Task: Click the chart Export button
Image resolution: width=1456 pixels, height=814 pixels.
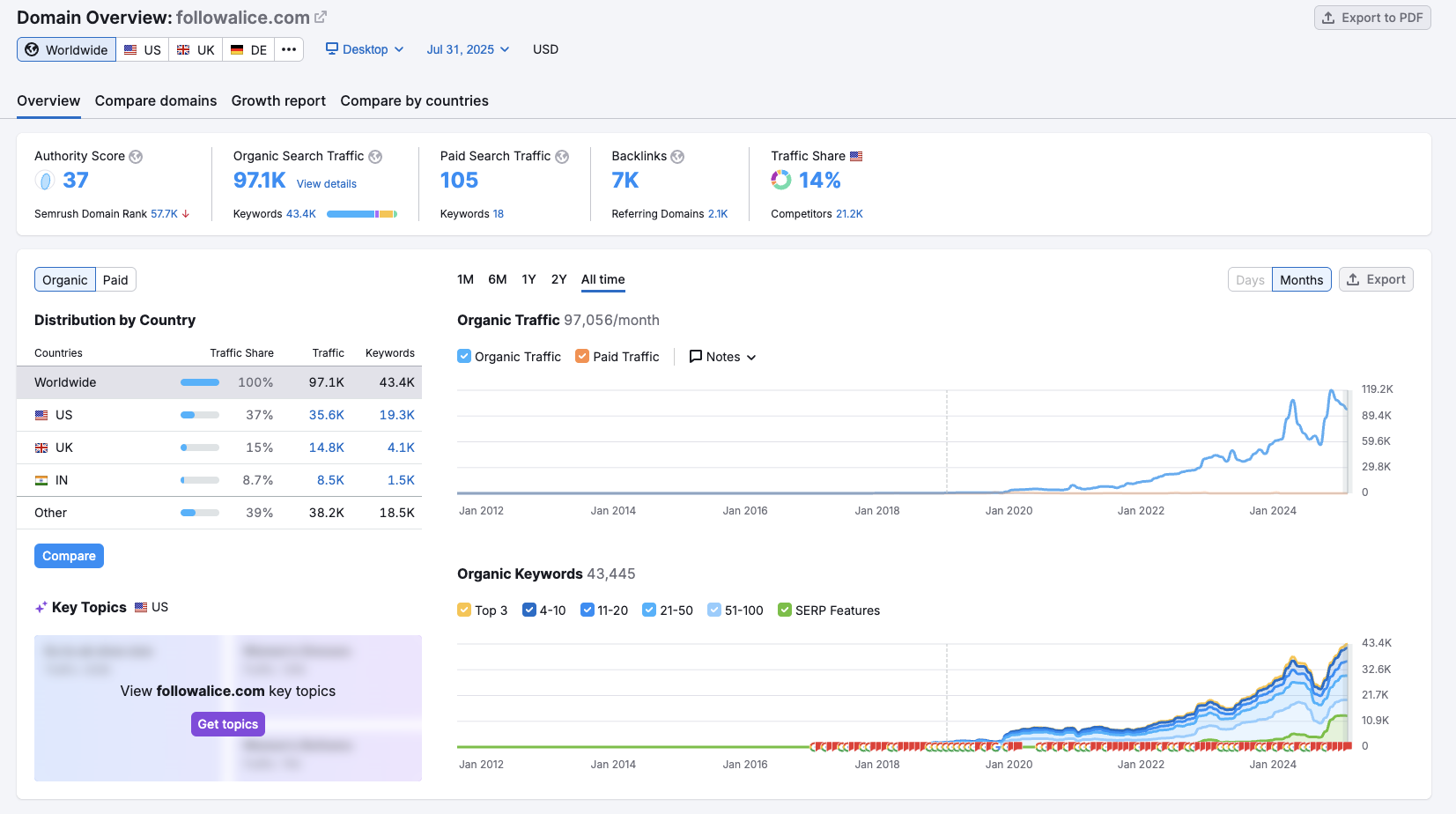Action: (1376, 279)
